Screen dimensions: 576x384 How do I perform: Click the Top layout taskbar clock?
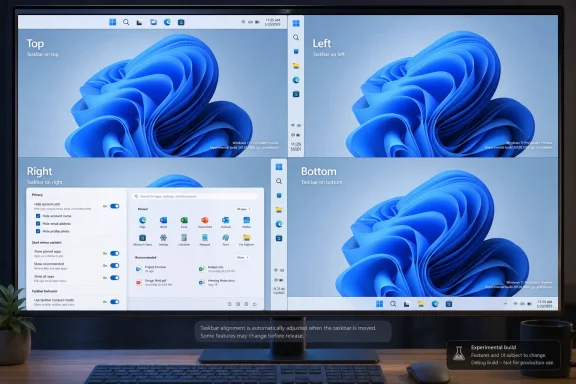pos(273,22)
